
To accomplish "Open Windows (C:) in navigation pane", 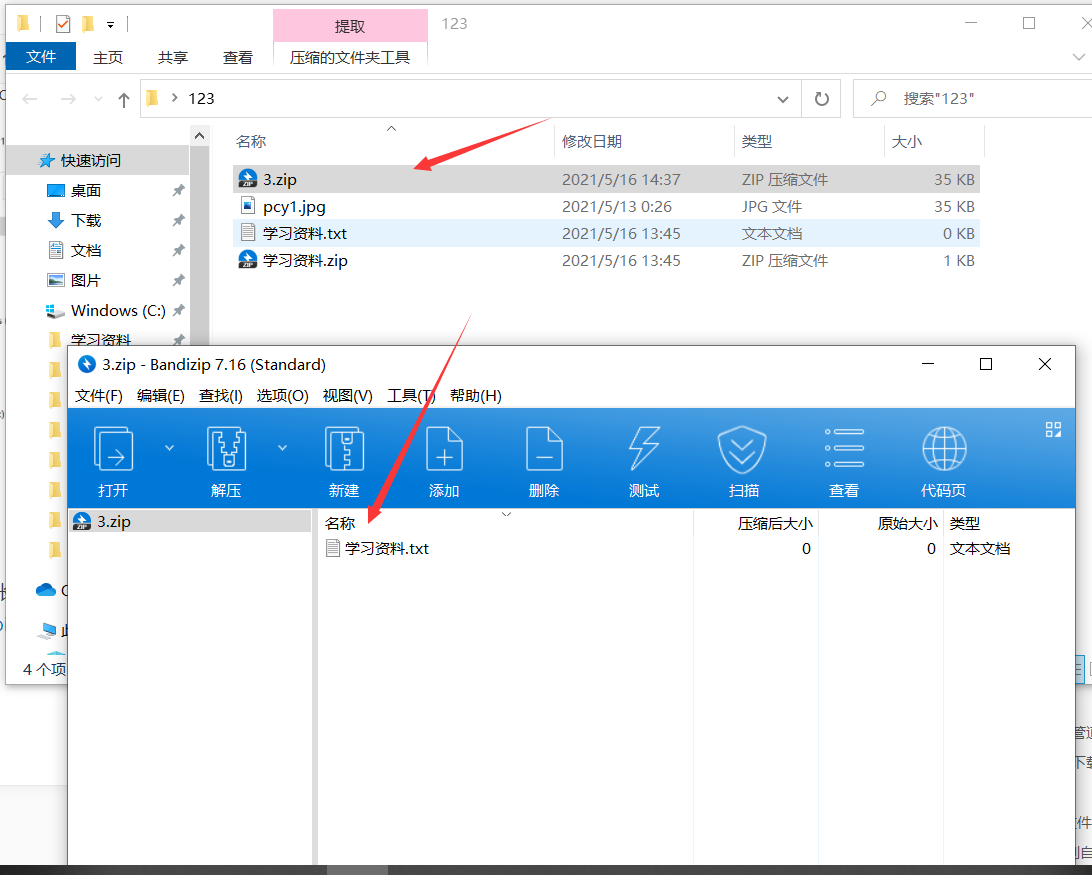I will point(118,310).
